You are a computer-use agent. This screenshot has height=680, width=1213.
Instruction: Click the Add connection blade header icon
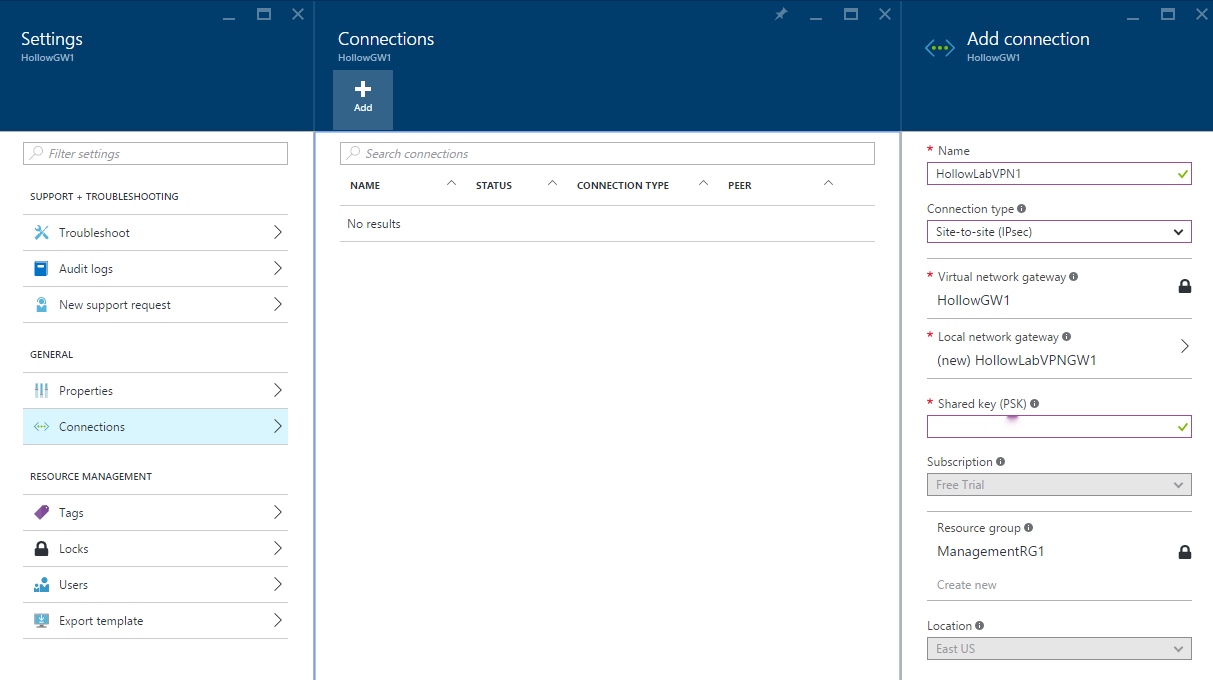(940, 47)
